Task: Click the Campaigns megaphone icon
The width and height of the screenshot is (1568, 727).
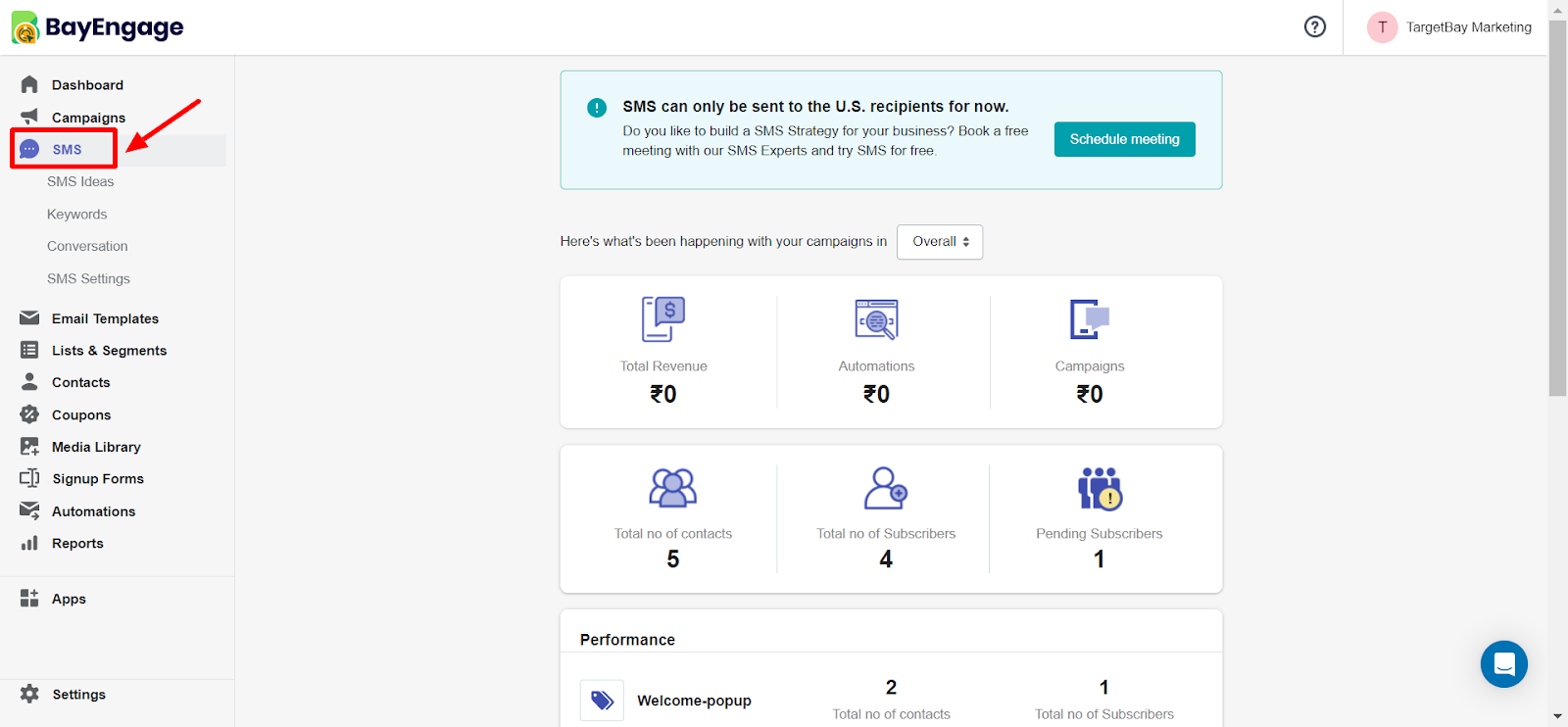Action: pyautogui.click(x=29, y=117)
